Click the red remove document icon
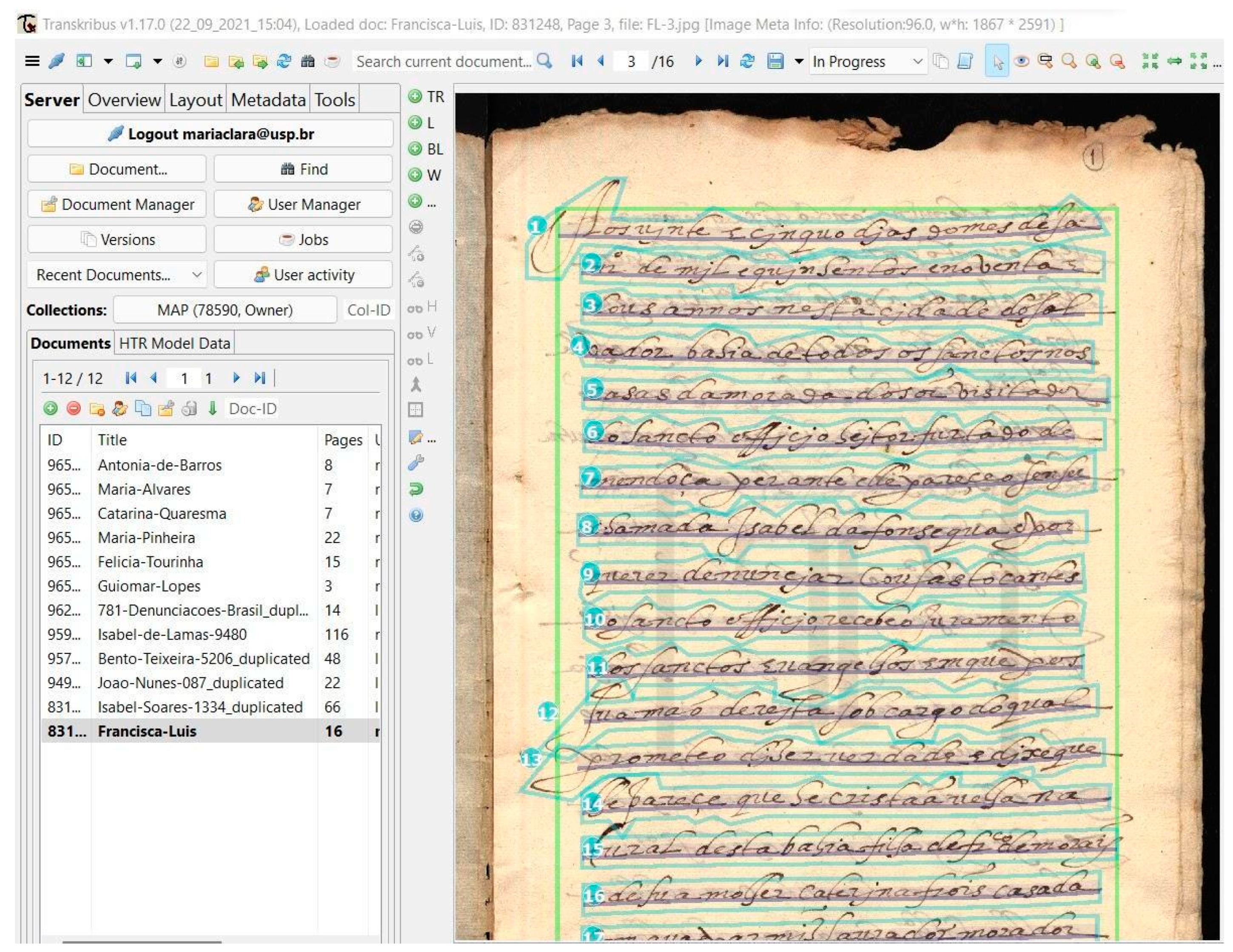1233x952 pixels. (x=74, y=409)
